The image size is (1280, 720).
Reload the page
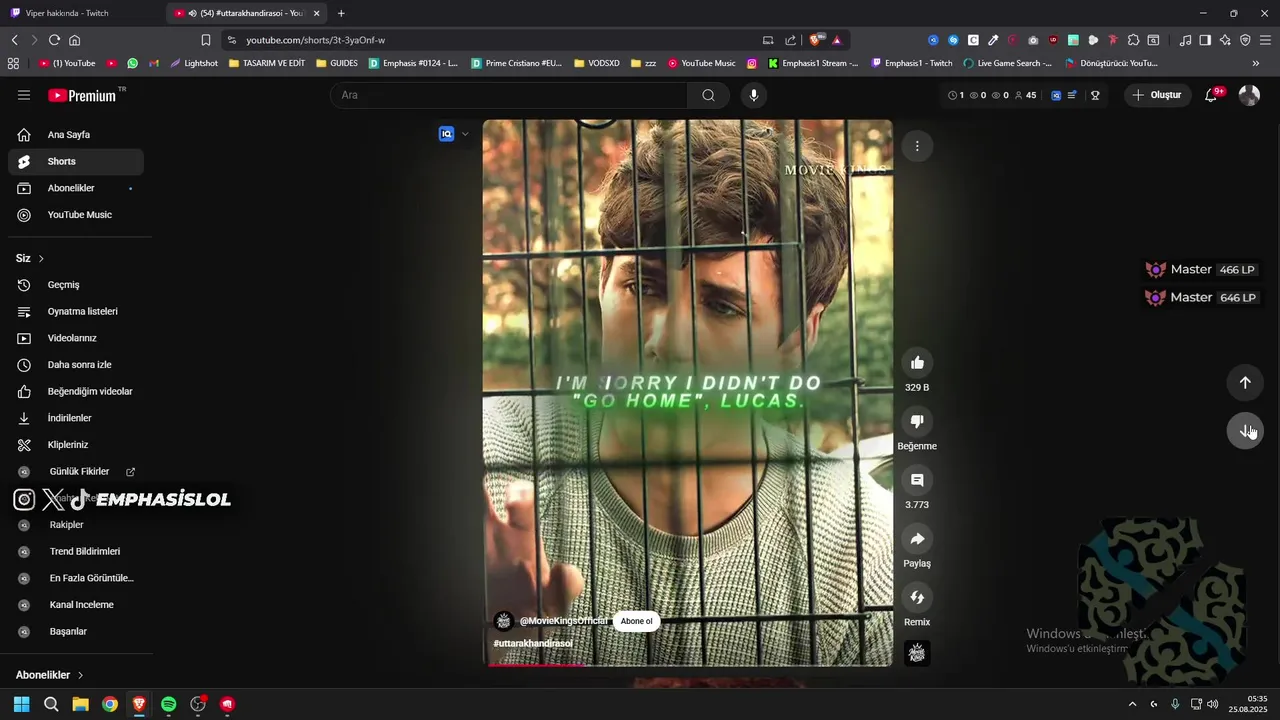54,40
